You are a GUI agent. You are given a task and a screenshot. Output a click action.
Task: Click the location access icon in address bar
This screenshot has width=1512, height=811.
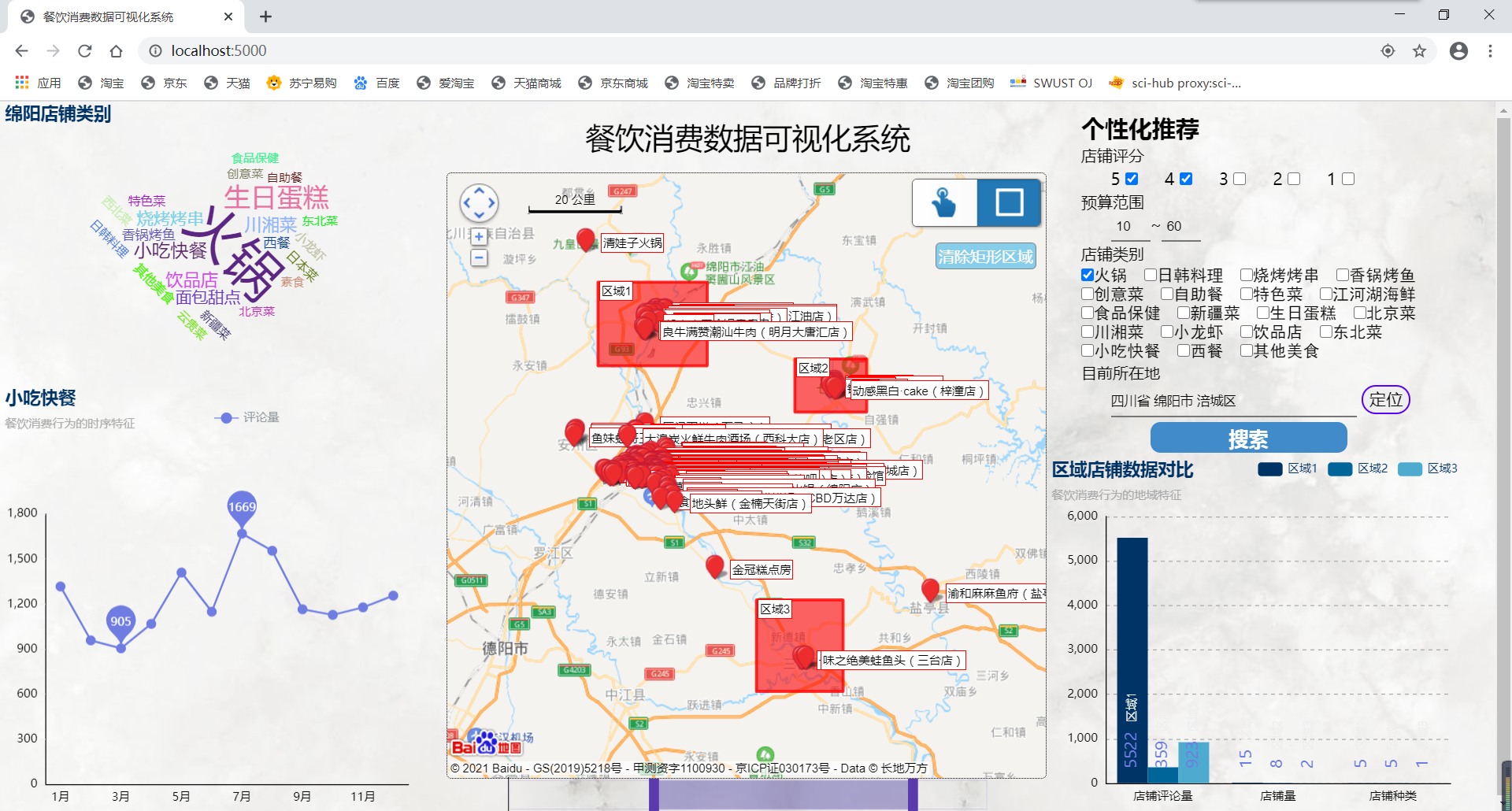(1388, 50)
